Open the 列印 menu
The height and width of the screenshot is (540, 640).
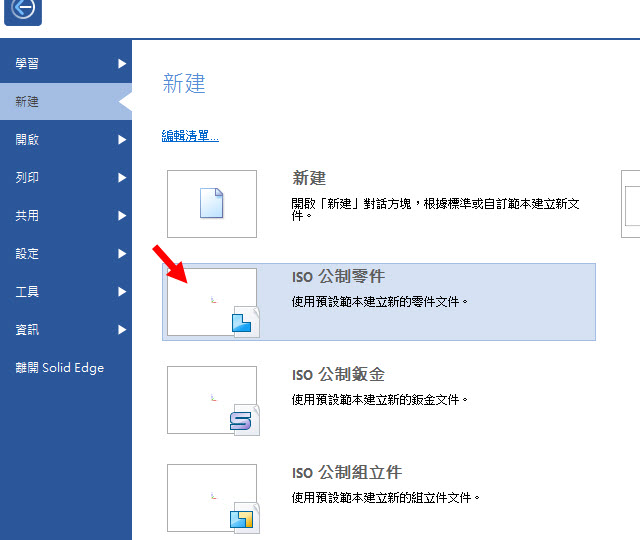[66, 178]
